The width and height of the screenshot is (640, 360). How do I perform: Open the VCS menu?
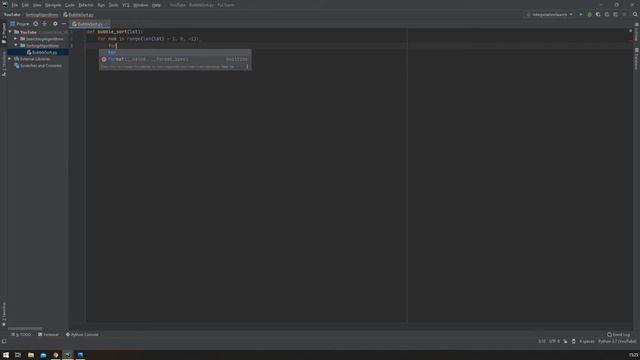pos(126,5)
